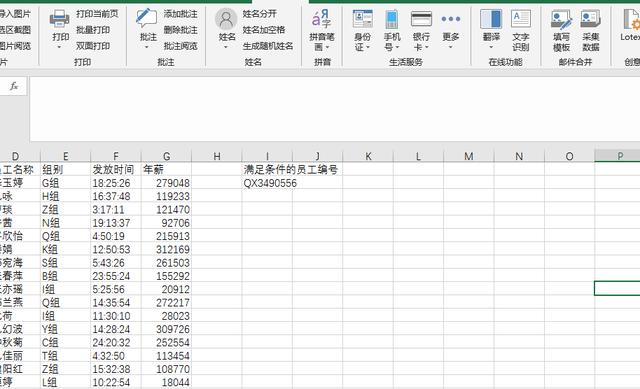This screenshot has height=389, width=640.
Task: Select column K header
Action: tap(368, 156)
